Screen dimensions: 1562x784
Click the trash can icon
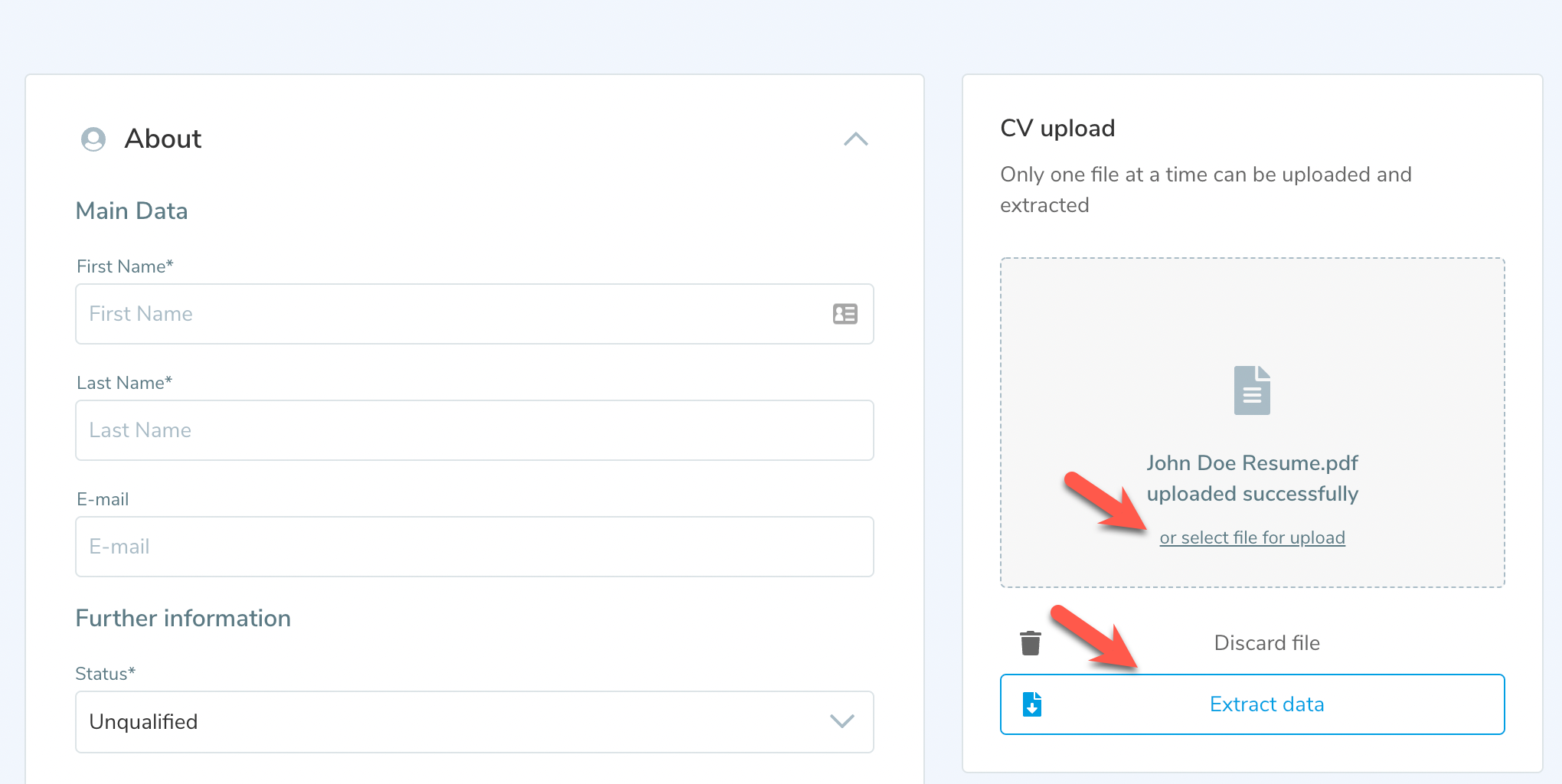click(x=1031, y=643)
